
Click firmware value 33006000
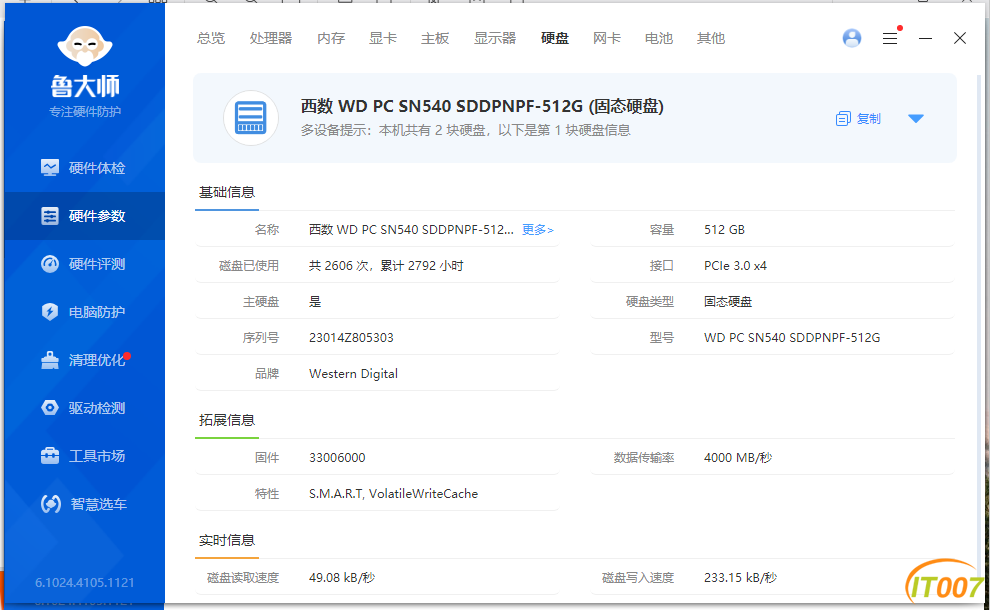click(x=337, y=458)
